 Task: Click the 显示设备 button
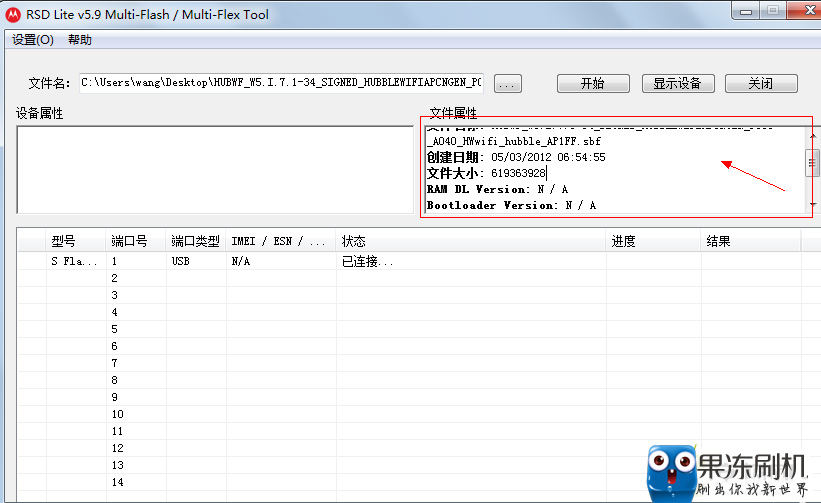(677, 83)
